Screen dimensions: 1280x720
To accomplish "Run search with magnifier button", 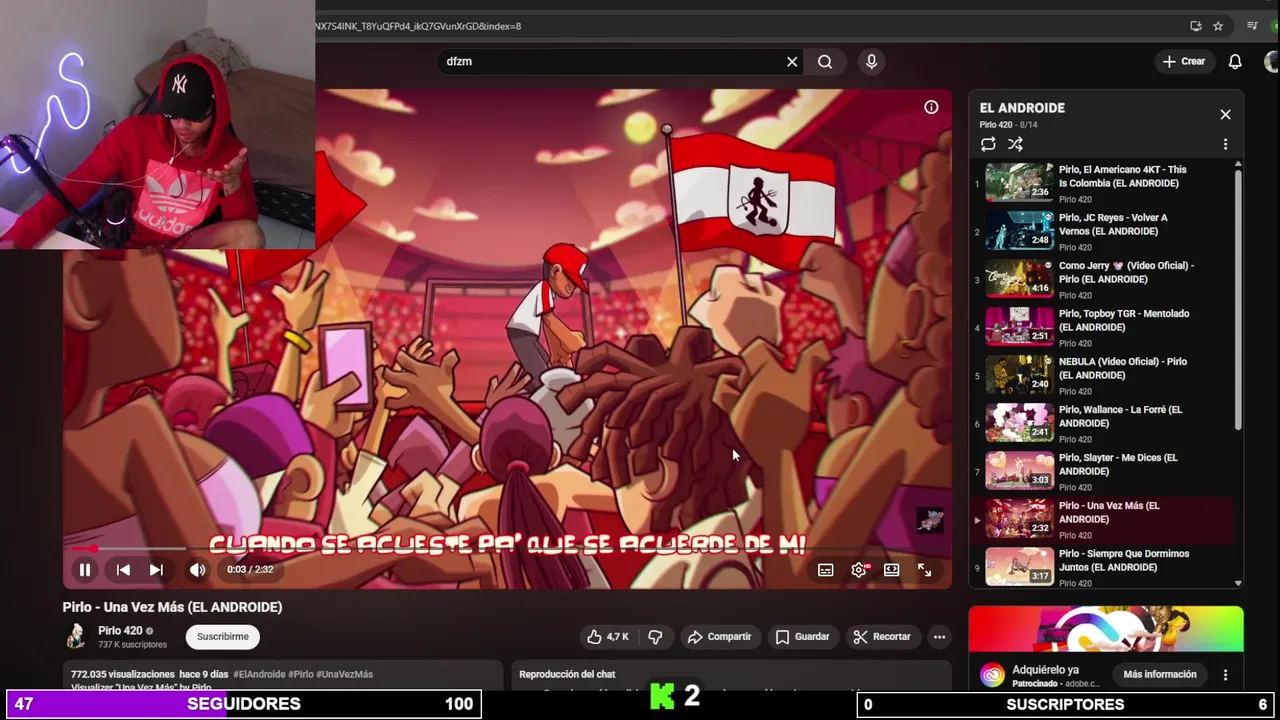I will point(825,62).
